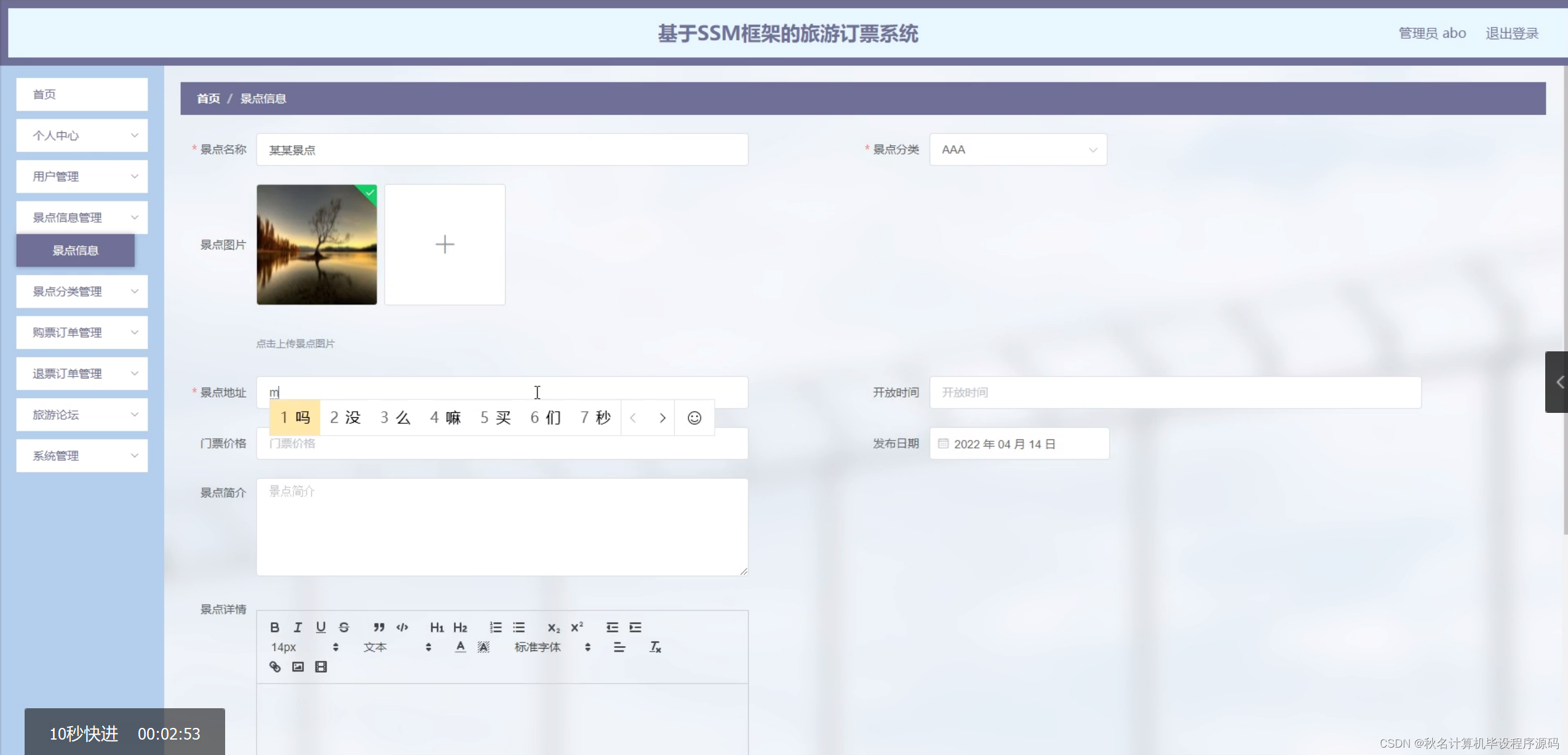Insert an image via editor toolbar

[298, 666]
